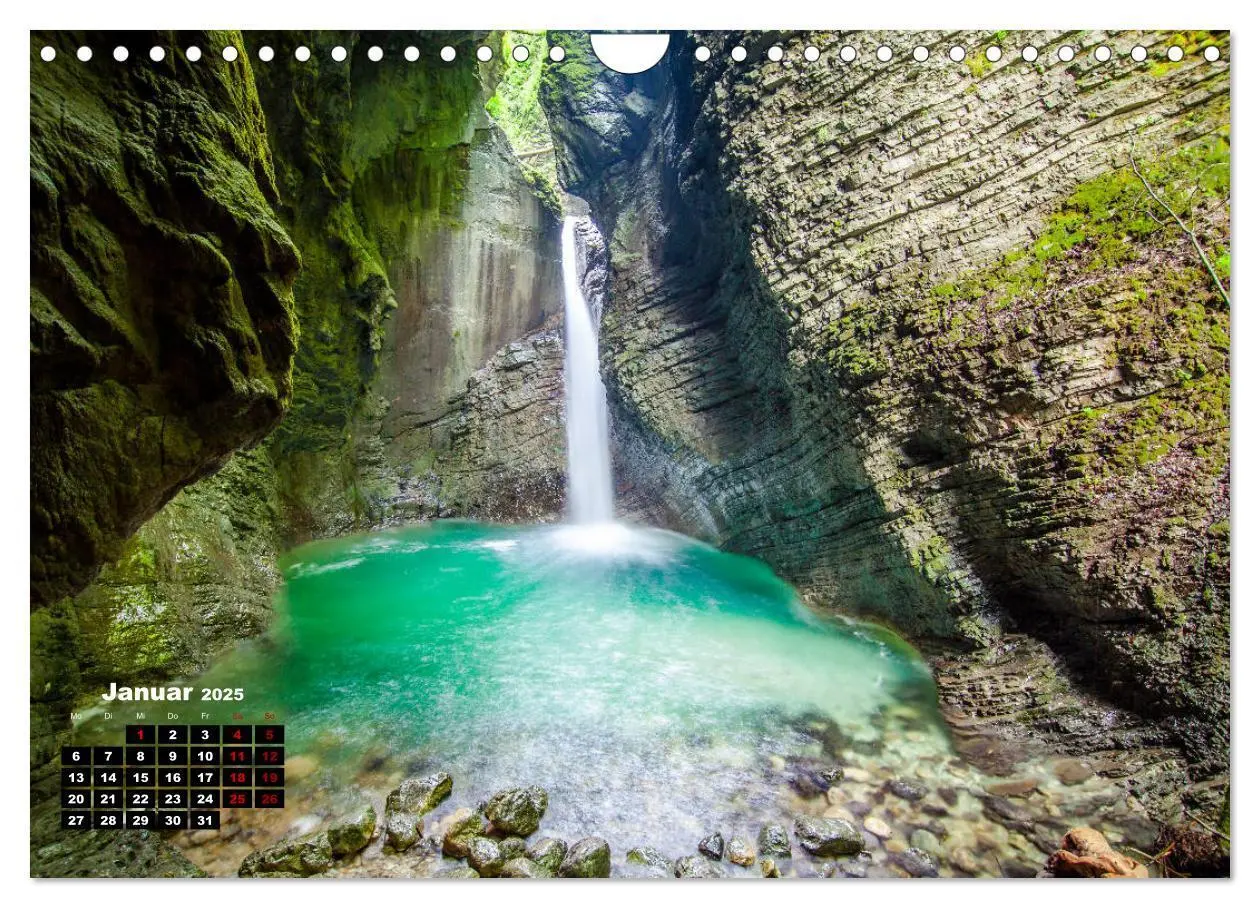Select date 15 in the calendar
The width and height of the screenshot is (1260, 908).
pyautogui.click(x=140, y=777)
